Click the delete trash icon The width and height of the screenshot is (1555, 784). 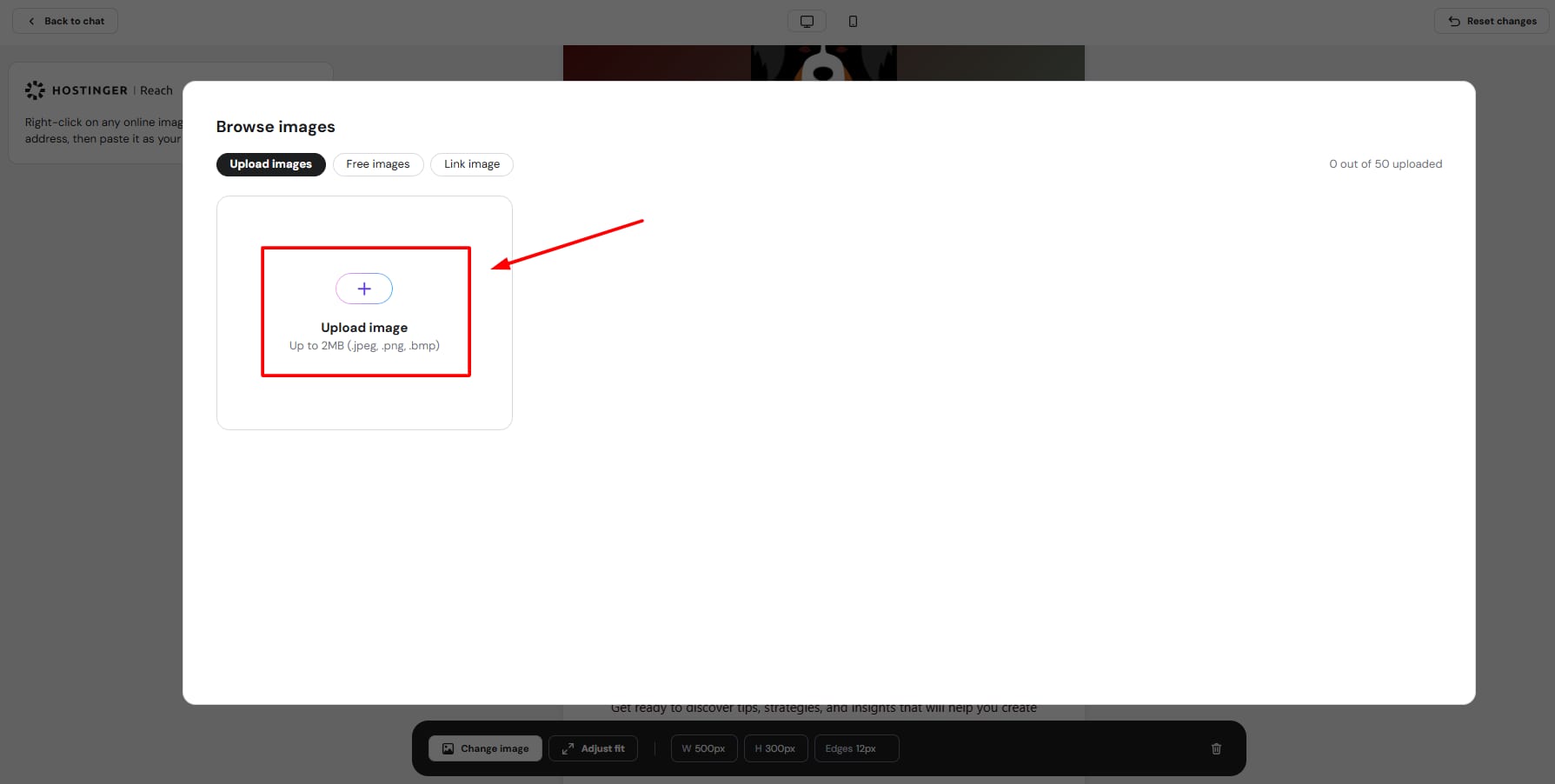(x=1216, y=748)
